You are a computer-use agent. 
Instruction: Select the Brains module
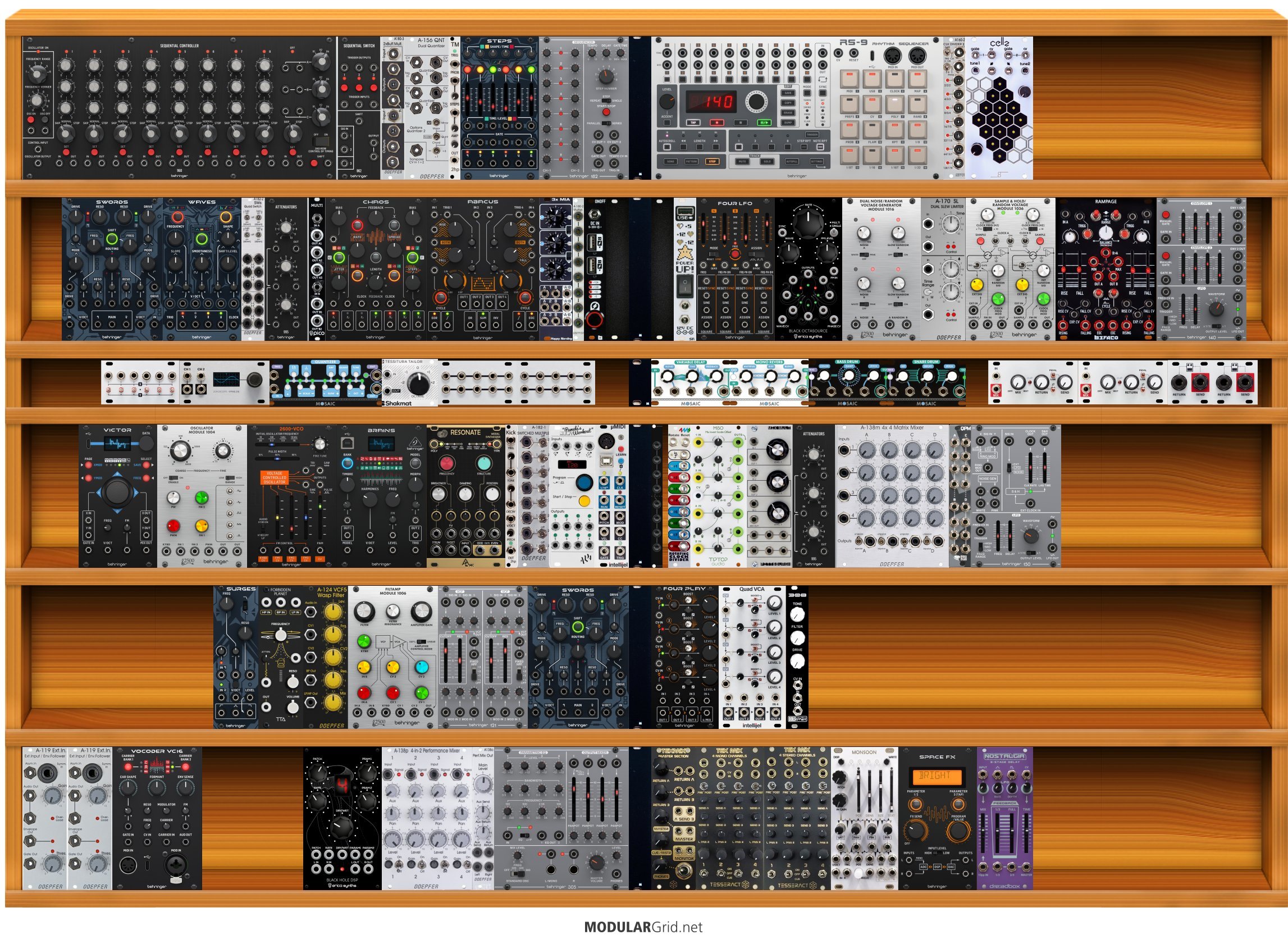click(x=381, y=496)
